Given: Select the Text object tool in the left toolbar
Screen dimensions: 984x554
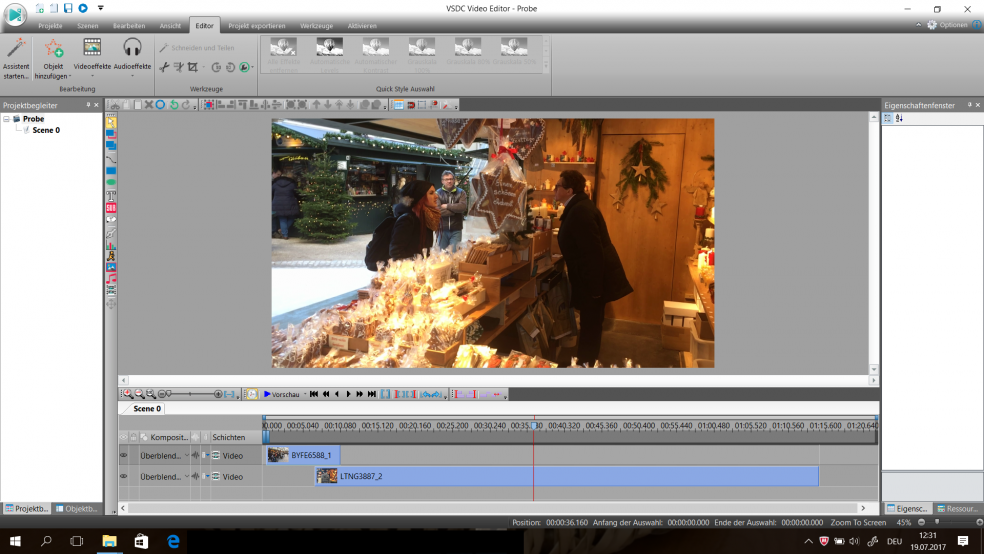Looking at the screenshot, I should pos(111,195).
